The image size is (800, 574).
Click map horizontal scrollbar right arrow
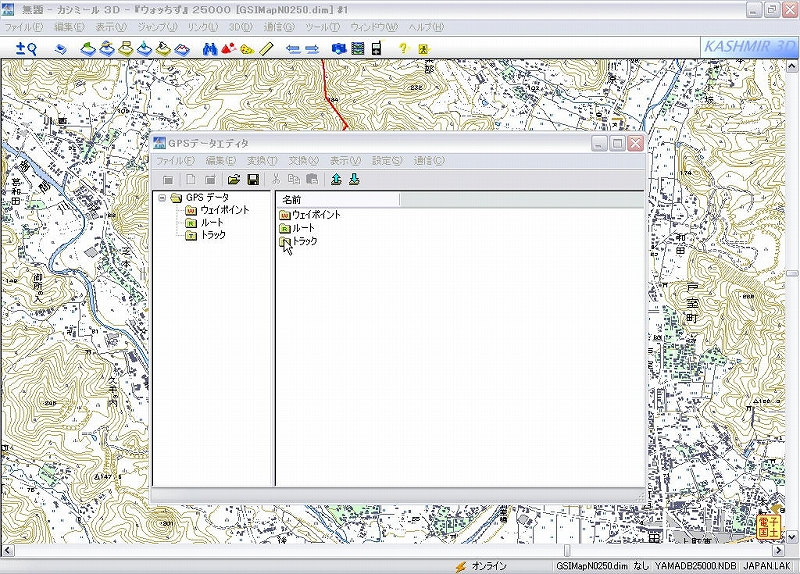[779, 551]
